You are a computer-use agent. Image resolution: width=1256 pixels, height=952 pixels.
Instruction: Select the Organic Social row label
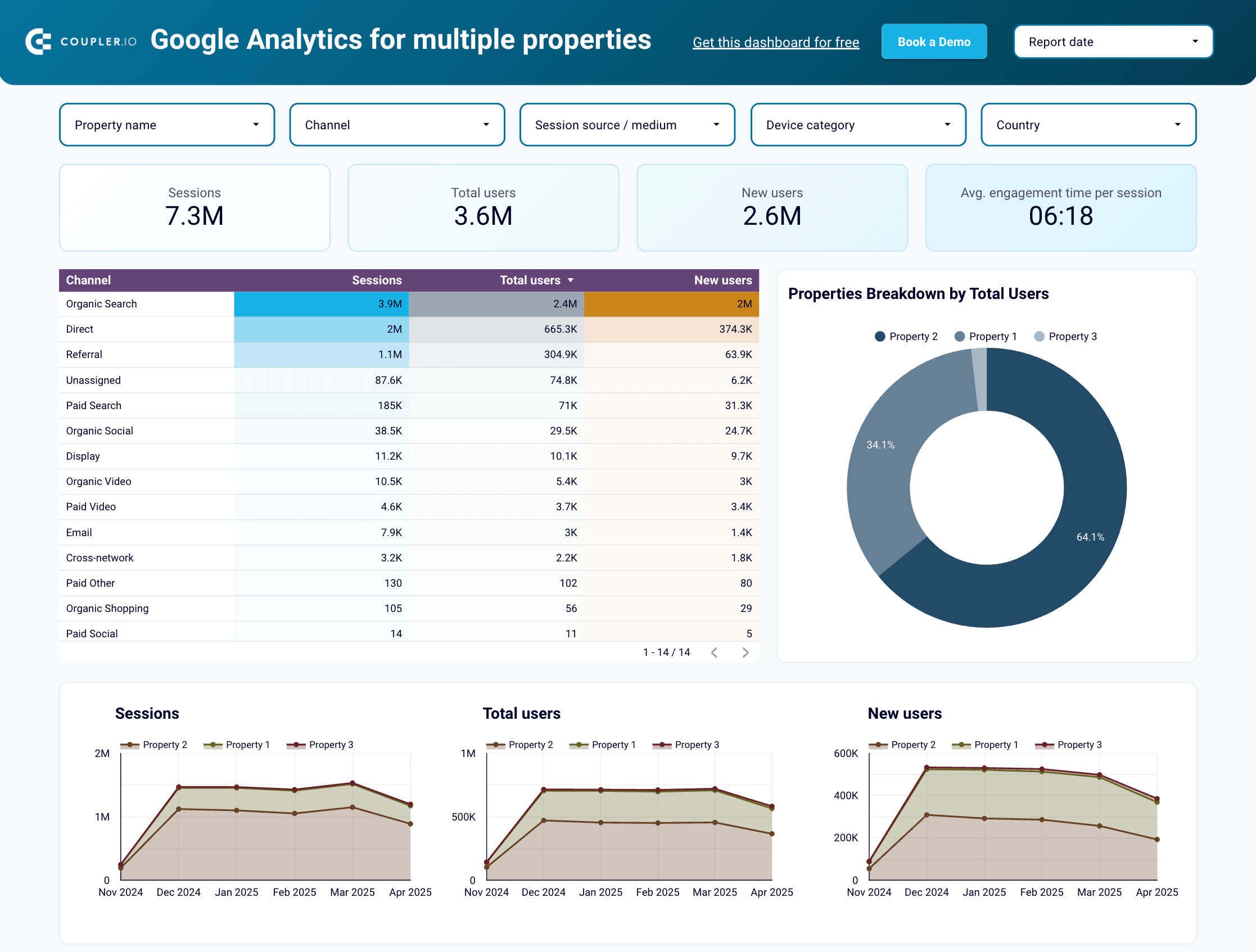pos(100,431)
